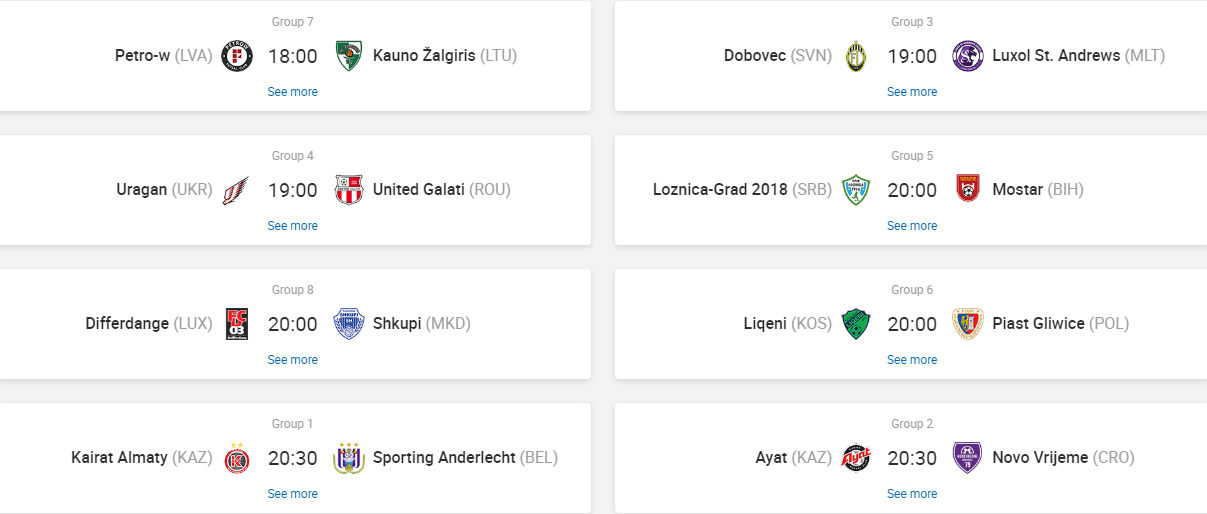Click the Uragan team logo
This screenshot has height=514, width=1207.
(237, 190)
